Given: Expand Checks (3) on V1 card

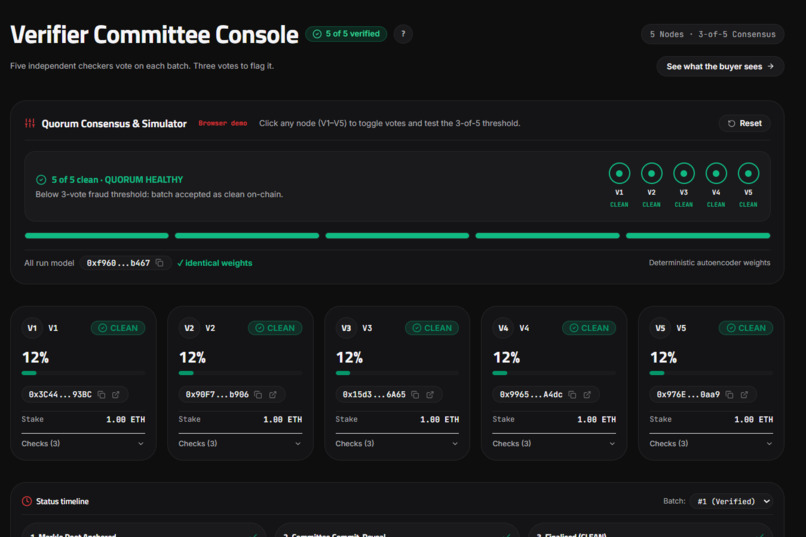Looking at the screenshot, I should pyautogui.click(x=83, y=443).
